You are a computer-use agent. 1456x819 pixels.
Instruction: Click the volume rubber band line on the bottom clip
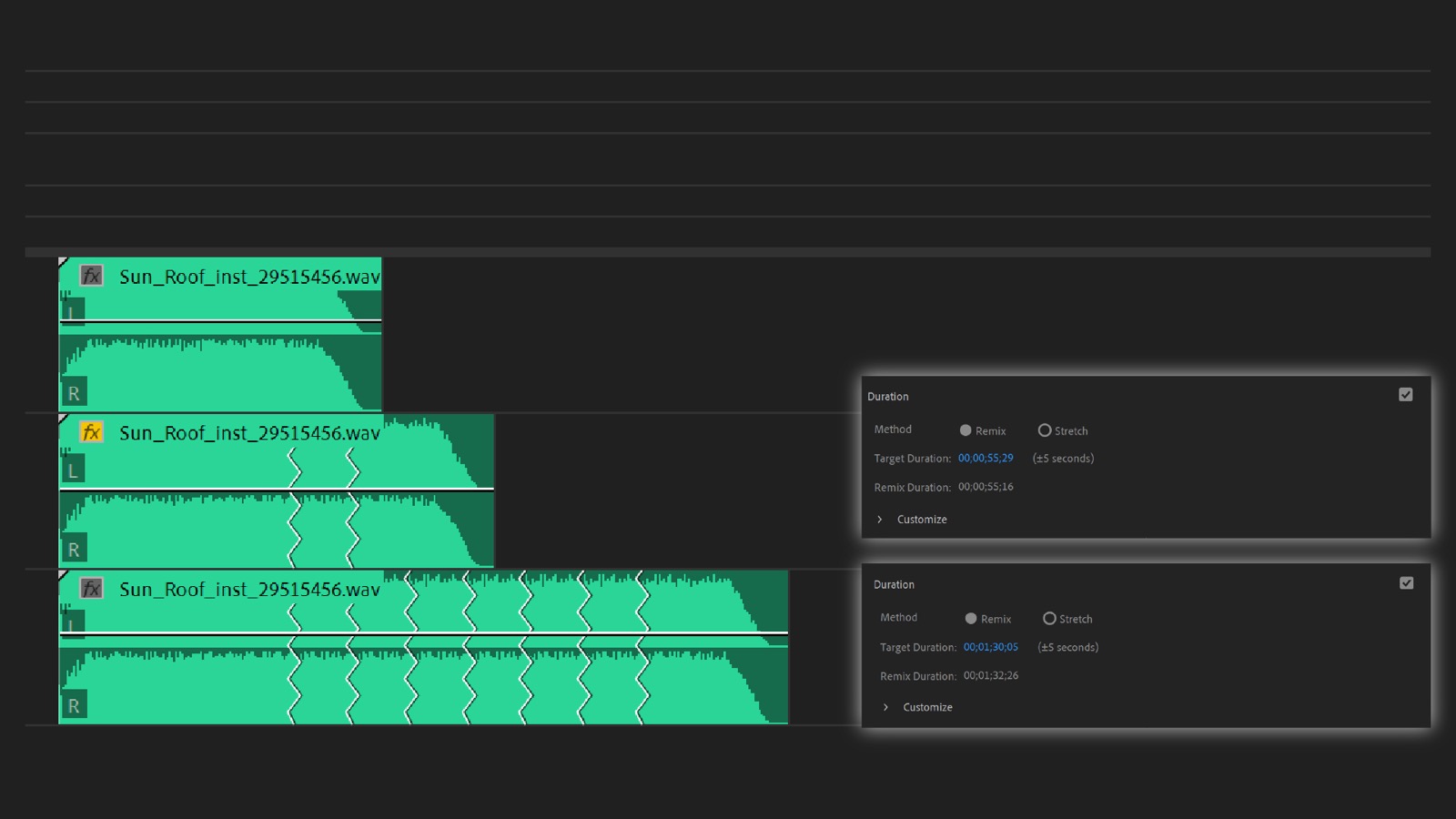[423, 632]
